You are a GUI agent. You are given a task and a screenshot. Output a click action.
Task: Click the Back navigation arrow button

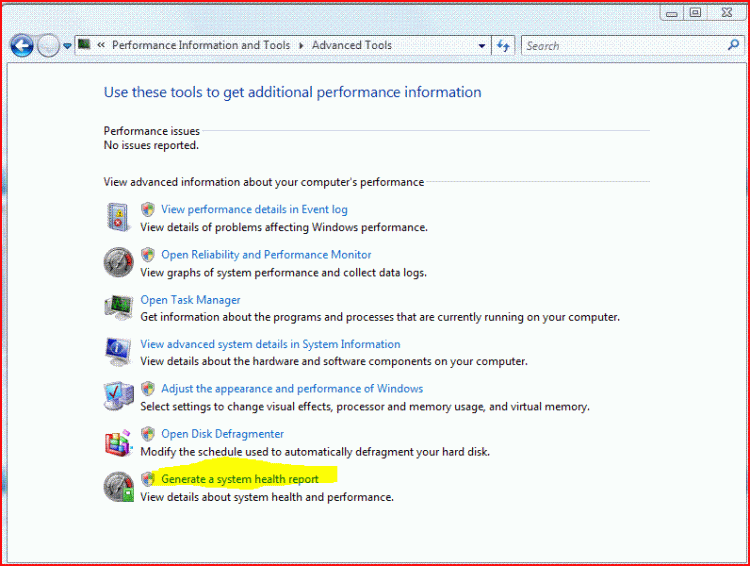click(x=22, y=46)
